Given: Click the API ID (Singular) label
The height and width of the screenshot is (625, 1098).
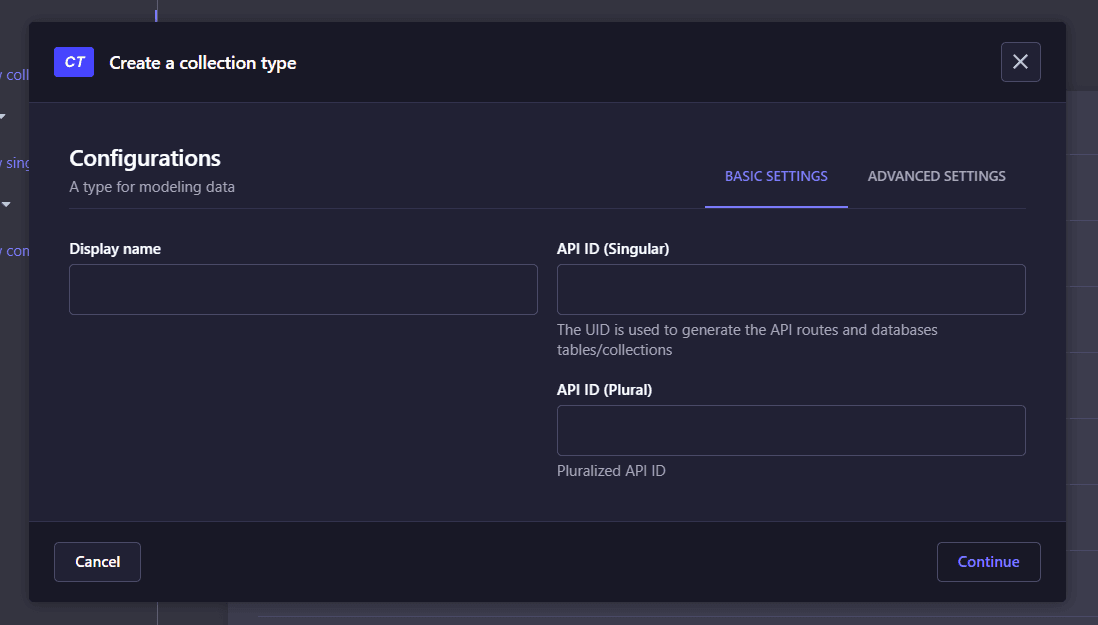Looking at the screenshot, I should pyautogui.click(x=613, y=249).
